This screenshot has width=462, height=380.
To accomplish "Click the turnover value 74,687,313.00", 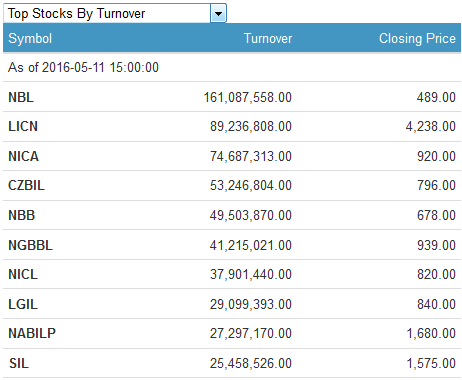I will (251, 156).
